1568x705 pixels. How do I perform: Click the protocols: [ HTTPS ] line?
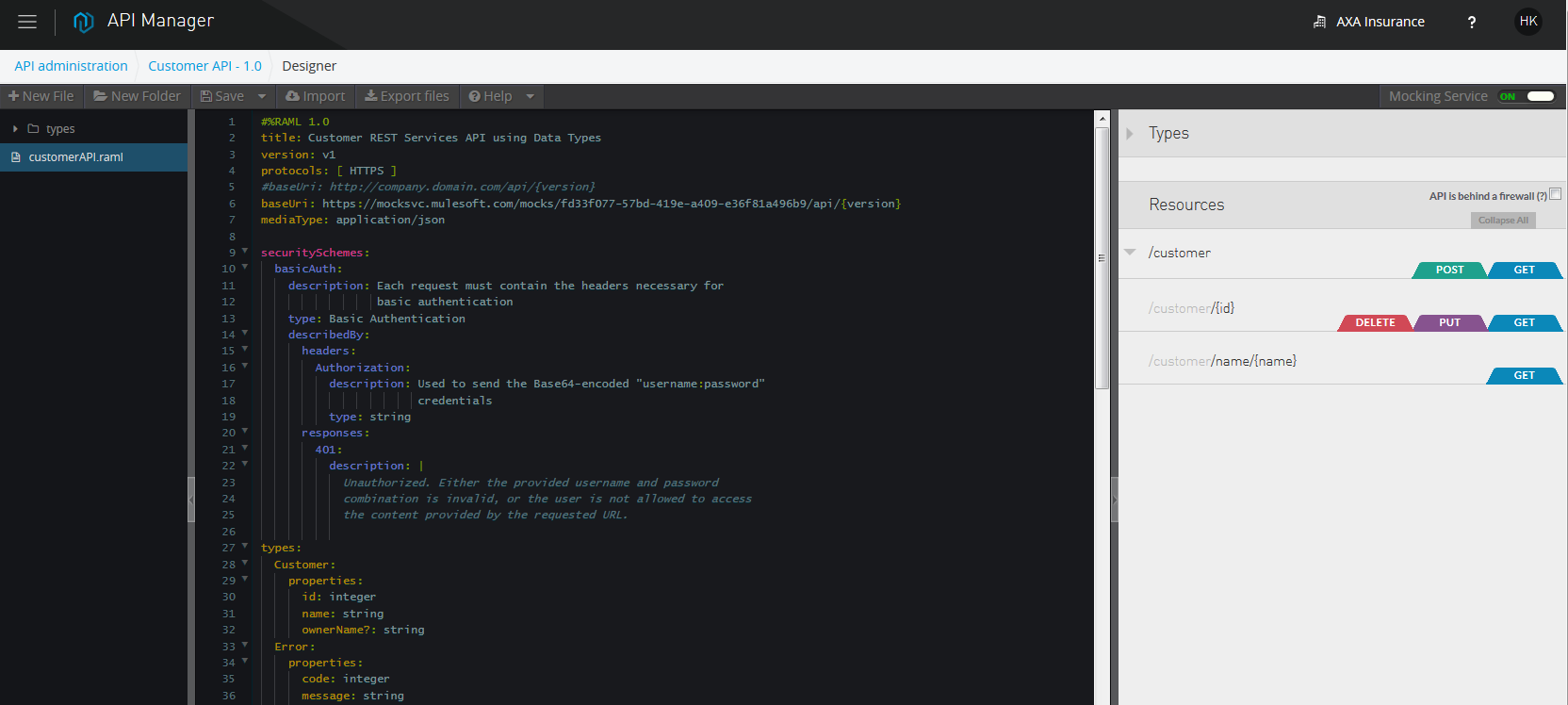pos(329,171)
